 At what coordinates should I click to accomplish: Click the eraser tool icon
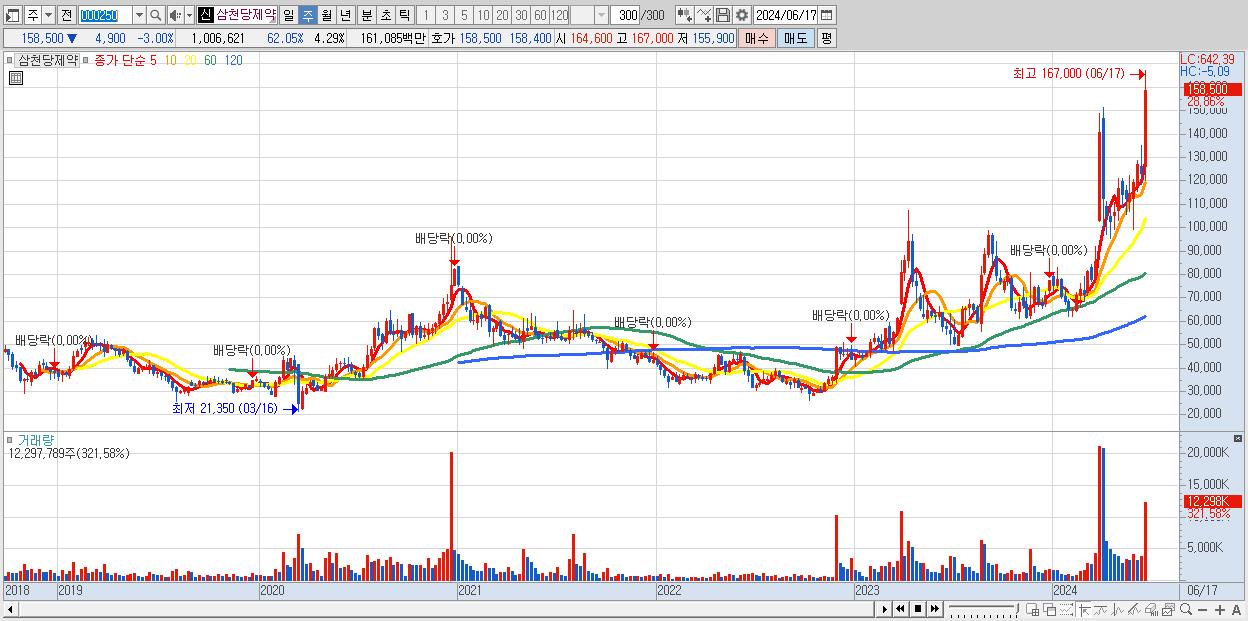click(1151, 610)
